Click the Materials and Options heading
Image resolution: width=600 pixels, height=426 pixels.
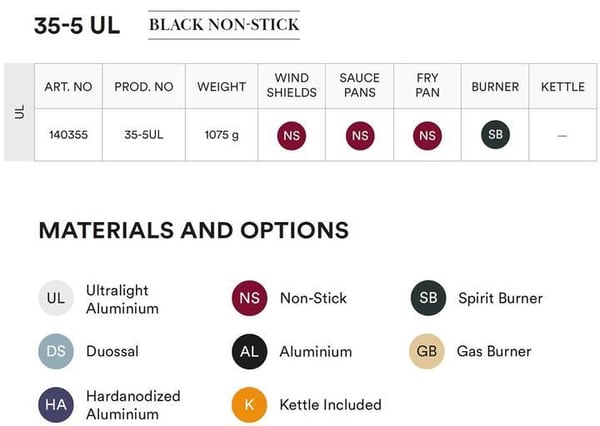[x=194, y=230]
